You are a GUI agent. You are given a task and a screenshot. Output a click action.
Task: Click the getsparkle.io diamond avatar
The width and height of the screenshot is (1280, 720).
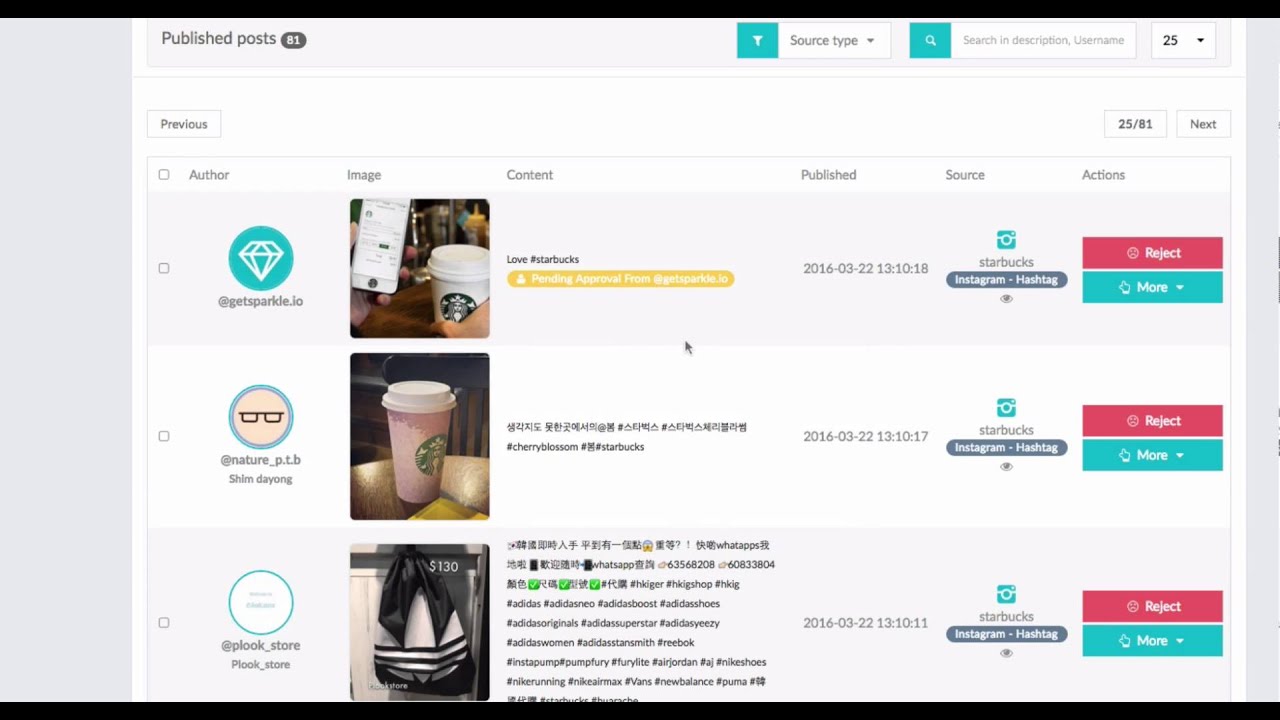click(261, 258)
